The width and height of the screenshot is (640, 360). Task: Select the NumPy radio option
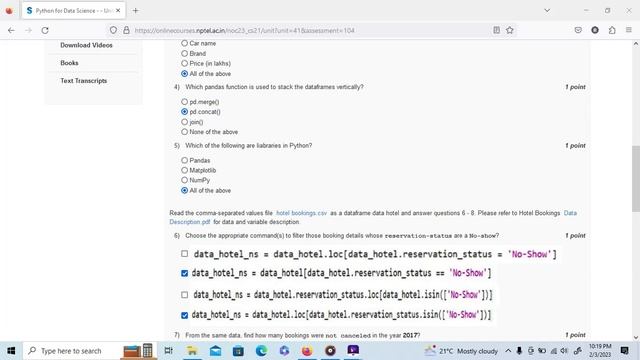[184, 180]
